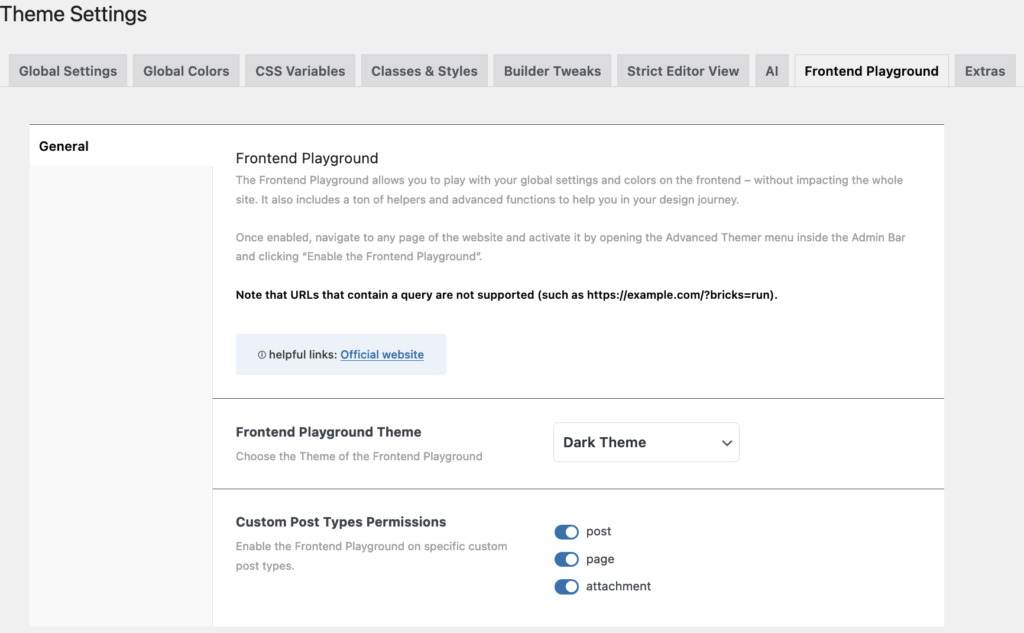Viewport: 1024px width, 633px height.
Task: Open the Dark Theme dropdown
Action: click(645, 442)
